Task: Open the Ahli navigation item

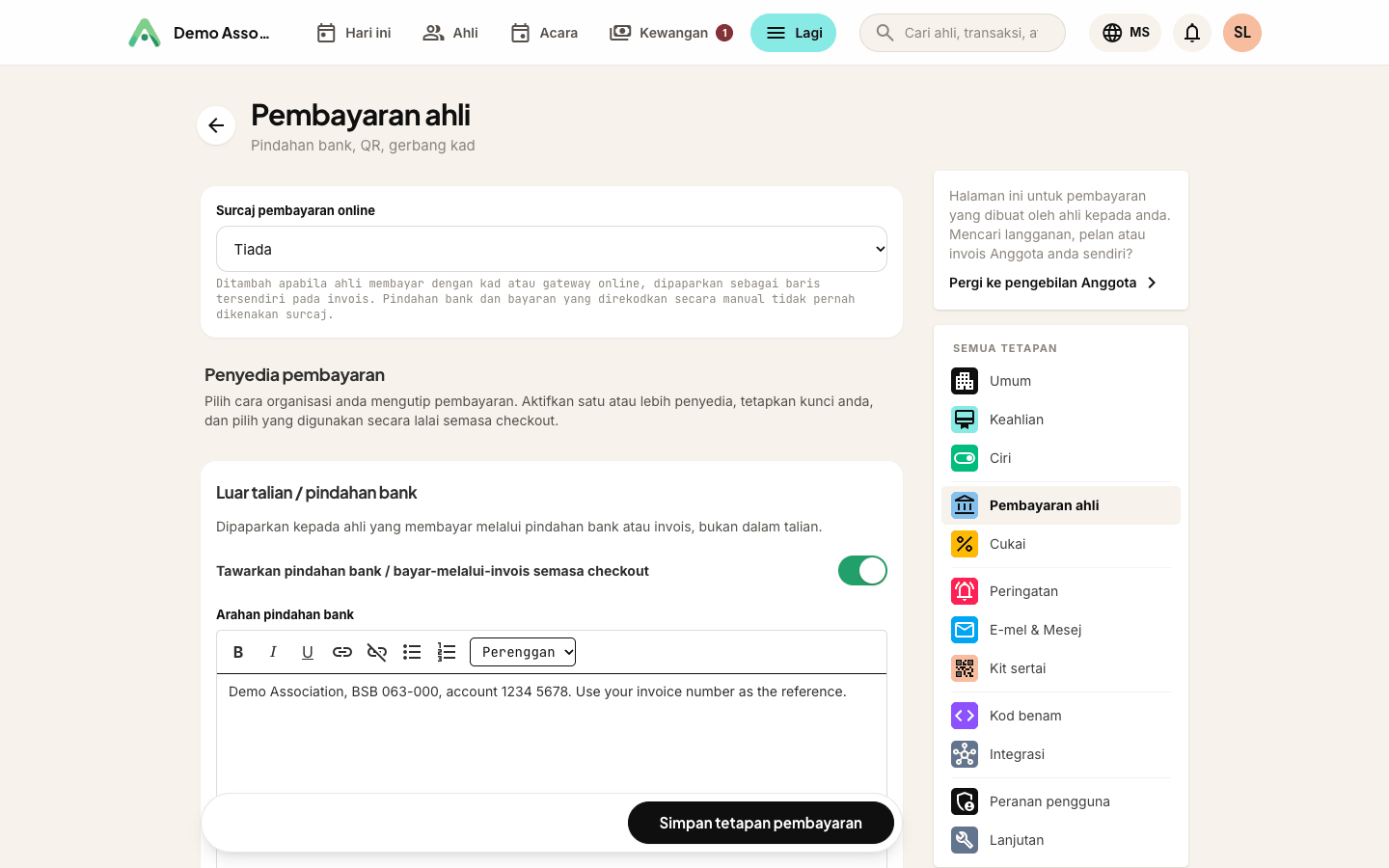Action: pos(450,33)
